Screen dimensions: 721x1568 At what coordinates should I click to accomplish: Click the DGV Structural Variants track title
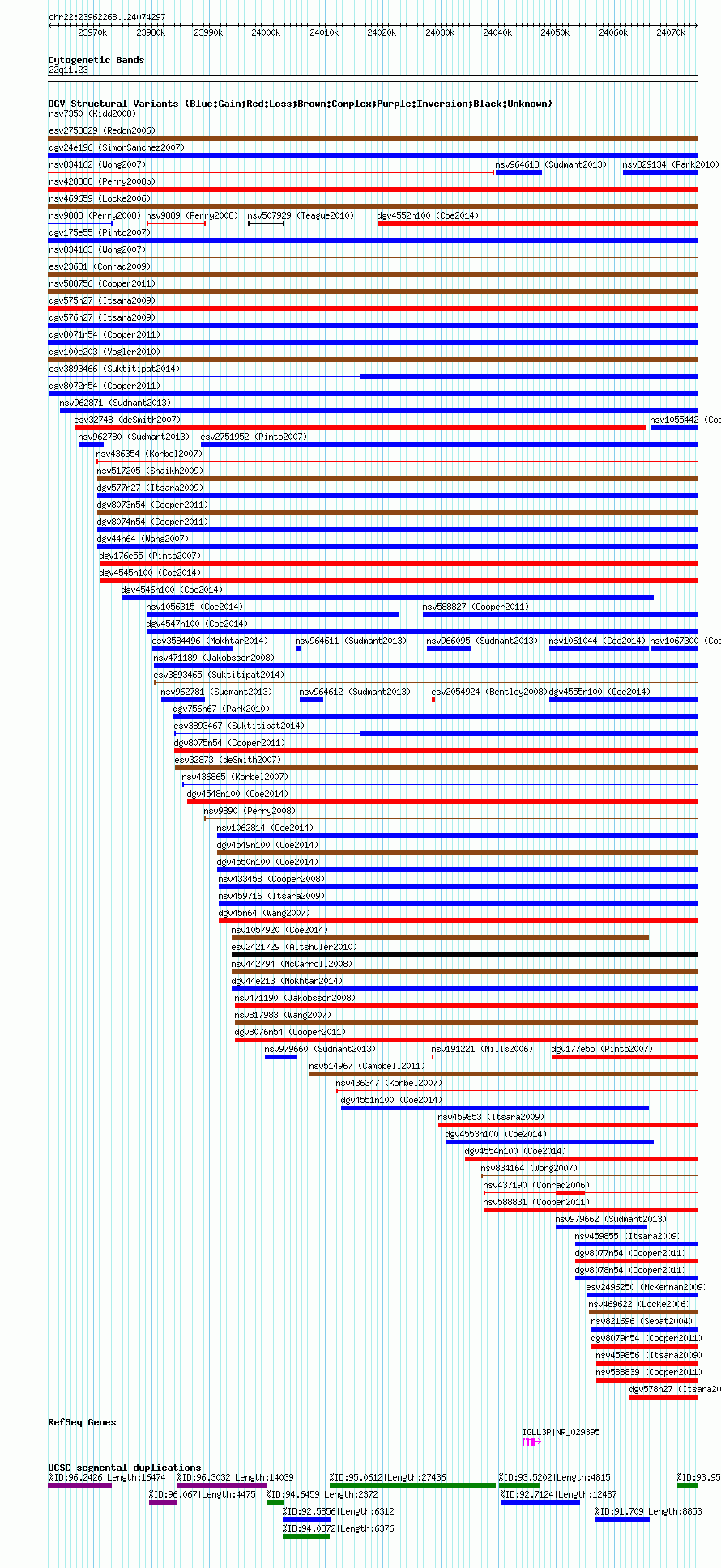point(300,104)
